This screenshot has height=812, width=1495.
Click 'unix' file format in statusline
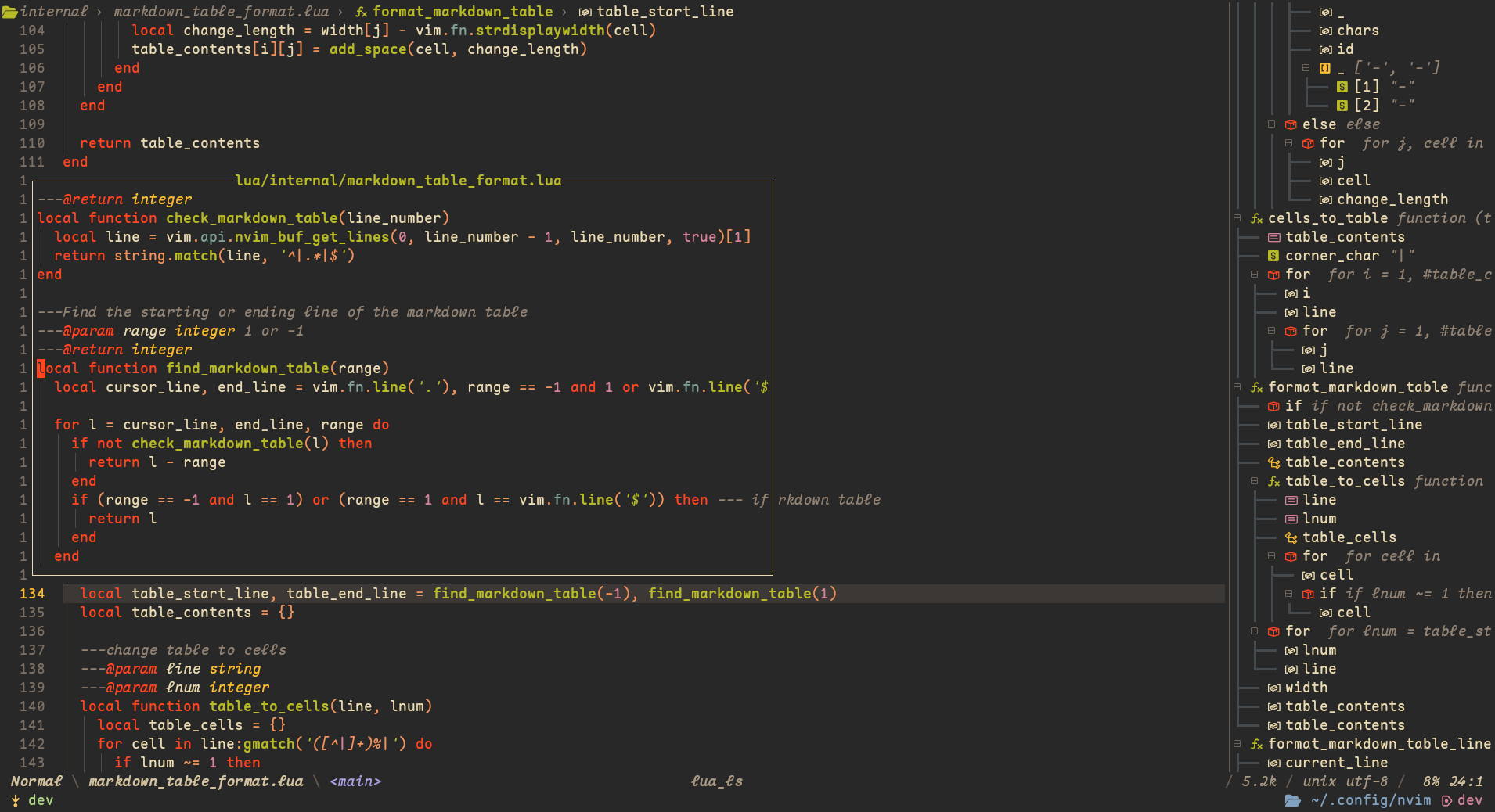(1320, 781)
